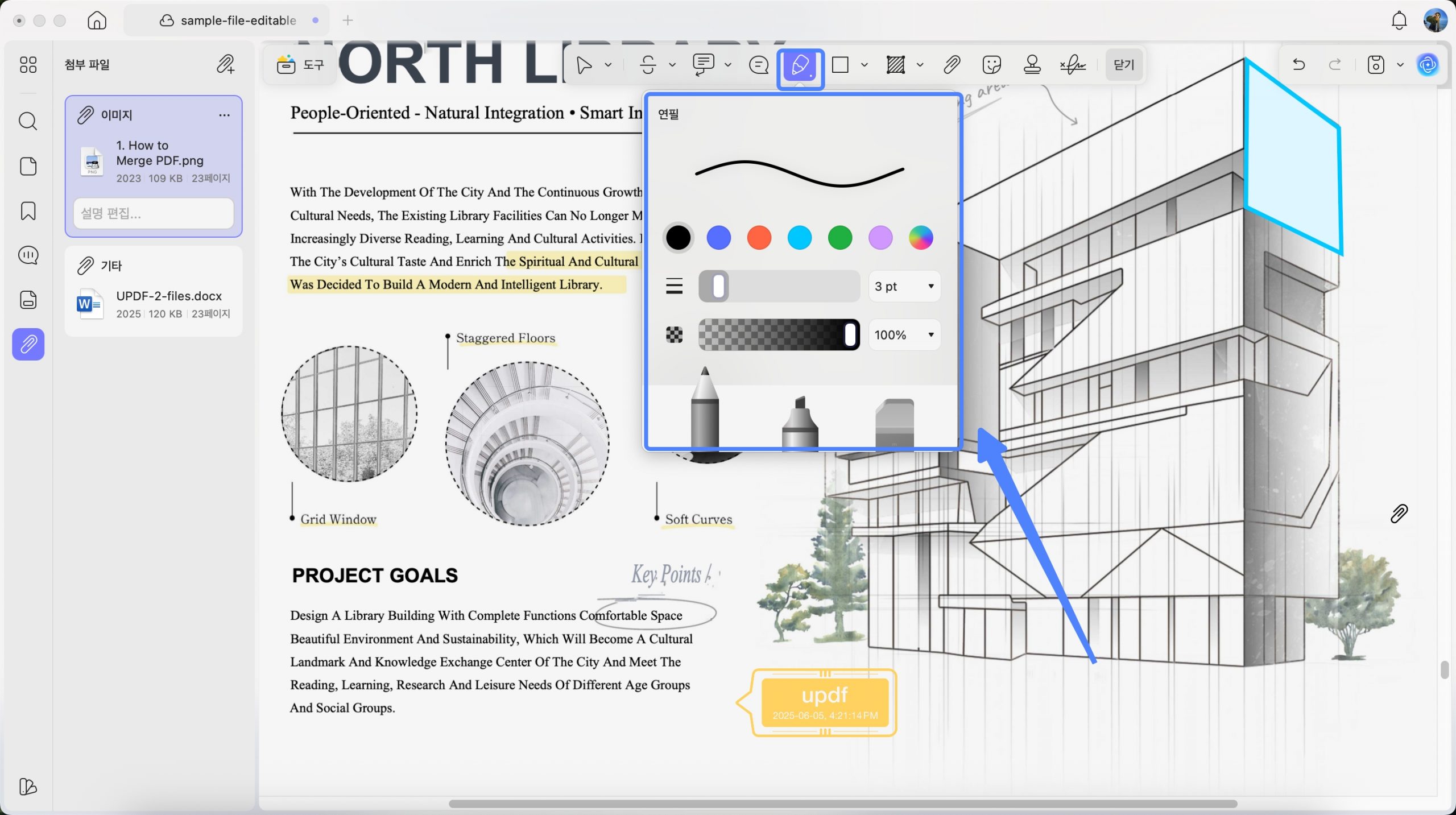The image size is (1456, 815).
Task: Open the 3 pt thickness dropdown
Action: pos(904,286)
